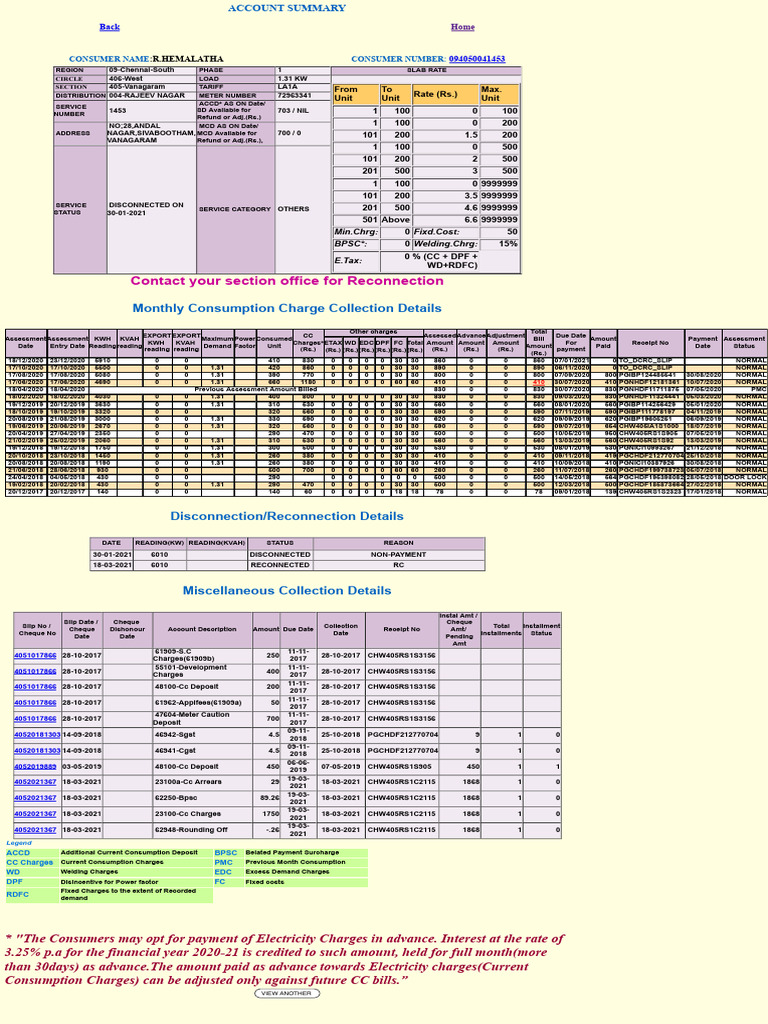Image resolution: width=768 pixels, height=1024 pixels.
Task: Click the DOOR LOCK assessment status
Action: point(745,477)
